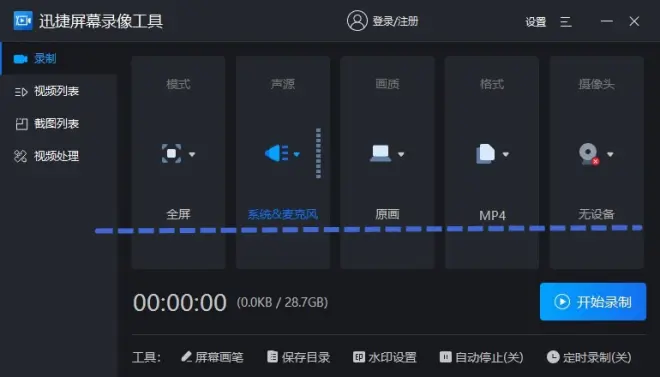Screen dimensions: 660x377
Task: Expand the 格式 dropdown arrow
Action: coord(506,154)
